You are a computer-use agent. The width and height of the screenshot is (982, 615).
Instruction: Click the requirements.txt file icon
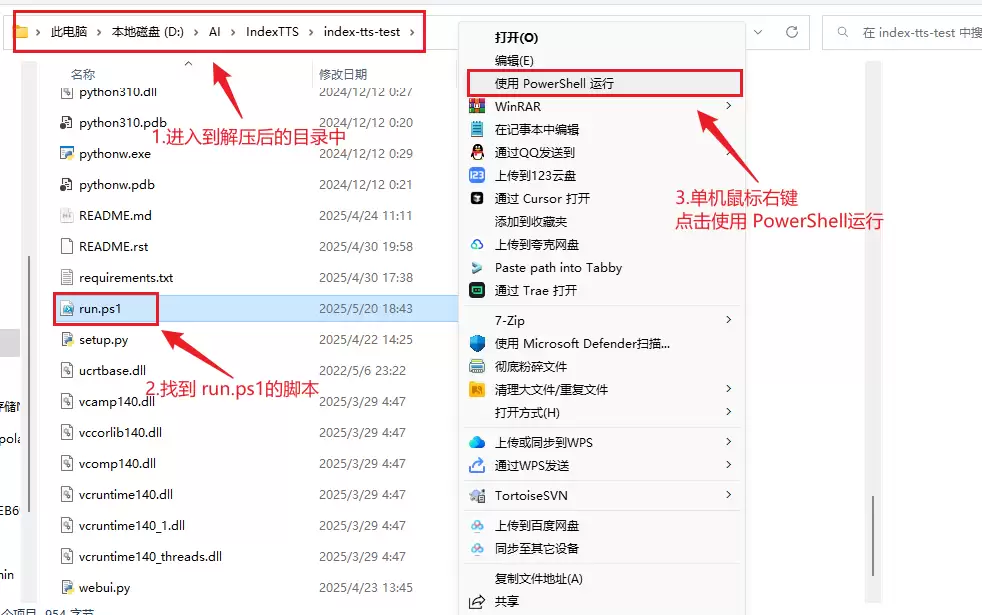[x=67, y=277]
